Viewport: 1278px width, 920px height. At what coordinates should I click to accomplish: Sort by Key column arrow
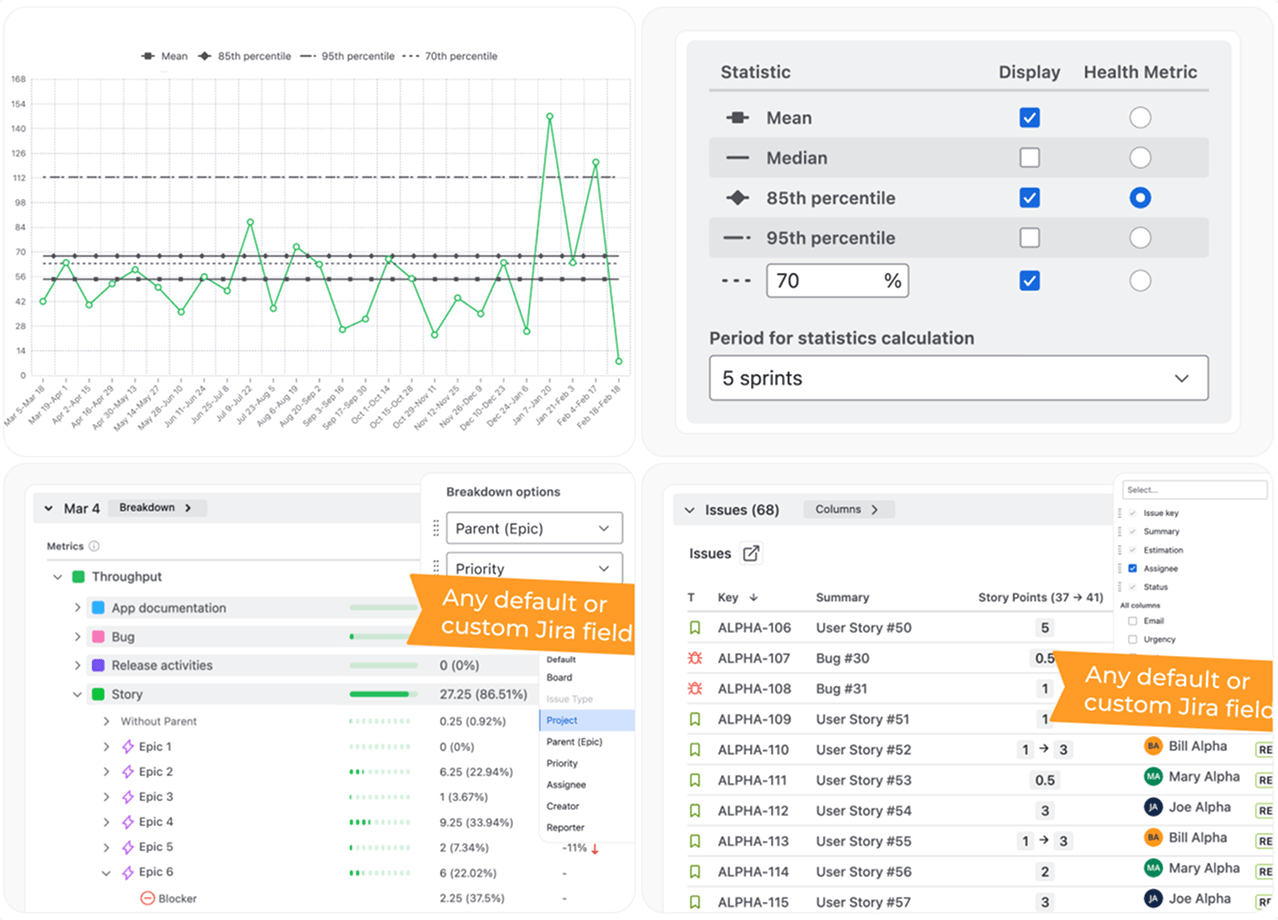(753, 597)
